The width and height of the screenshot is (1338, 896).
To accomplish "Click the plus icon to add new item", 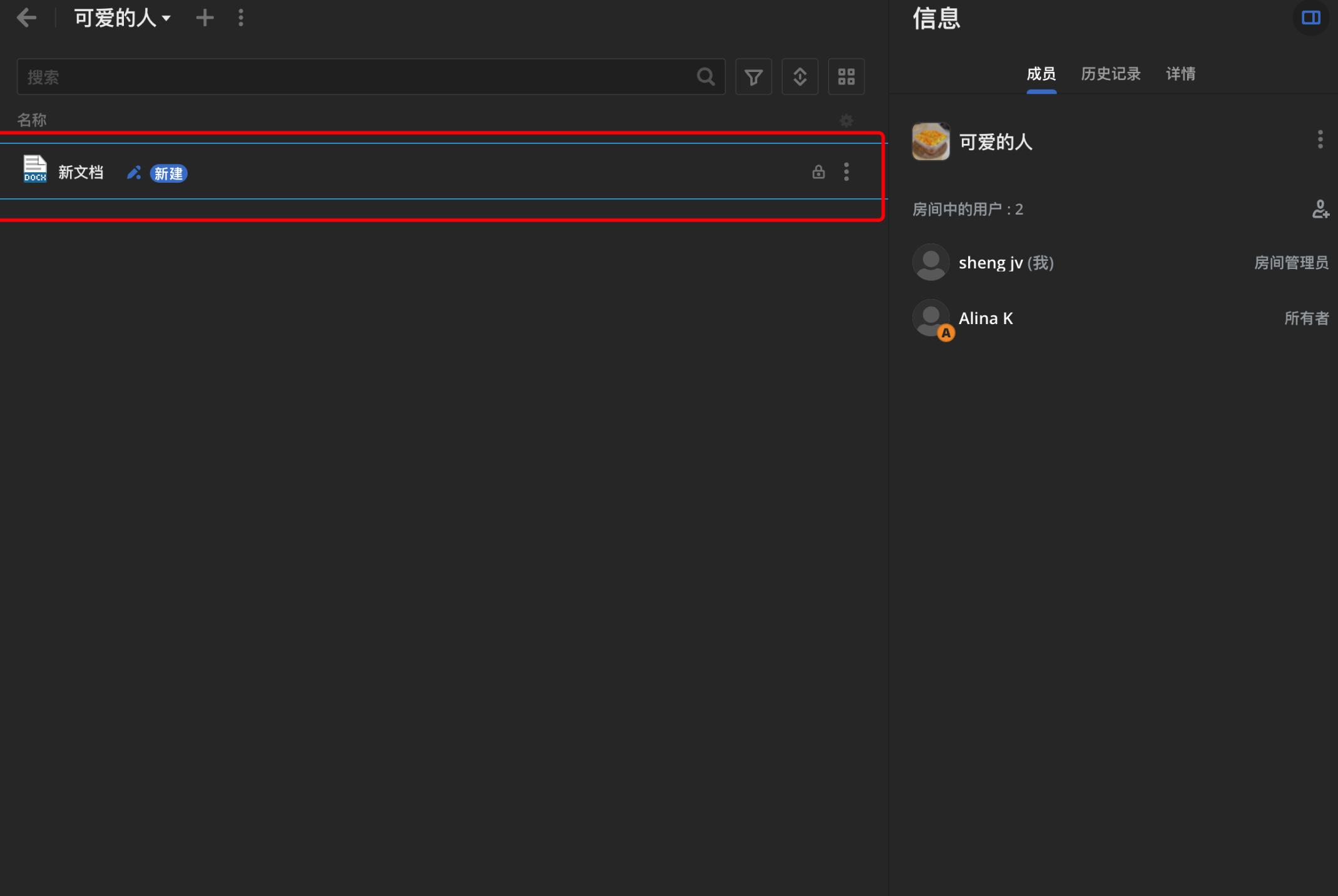I will [205, 18].
